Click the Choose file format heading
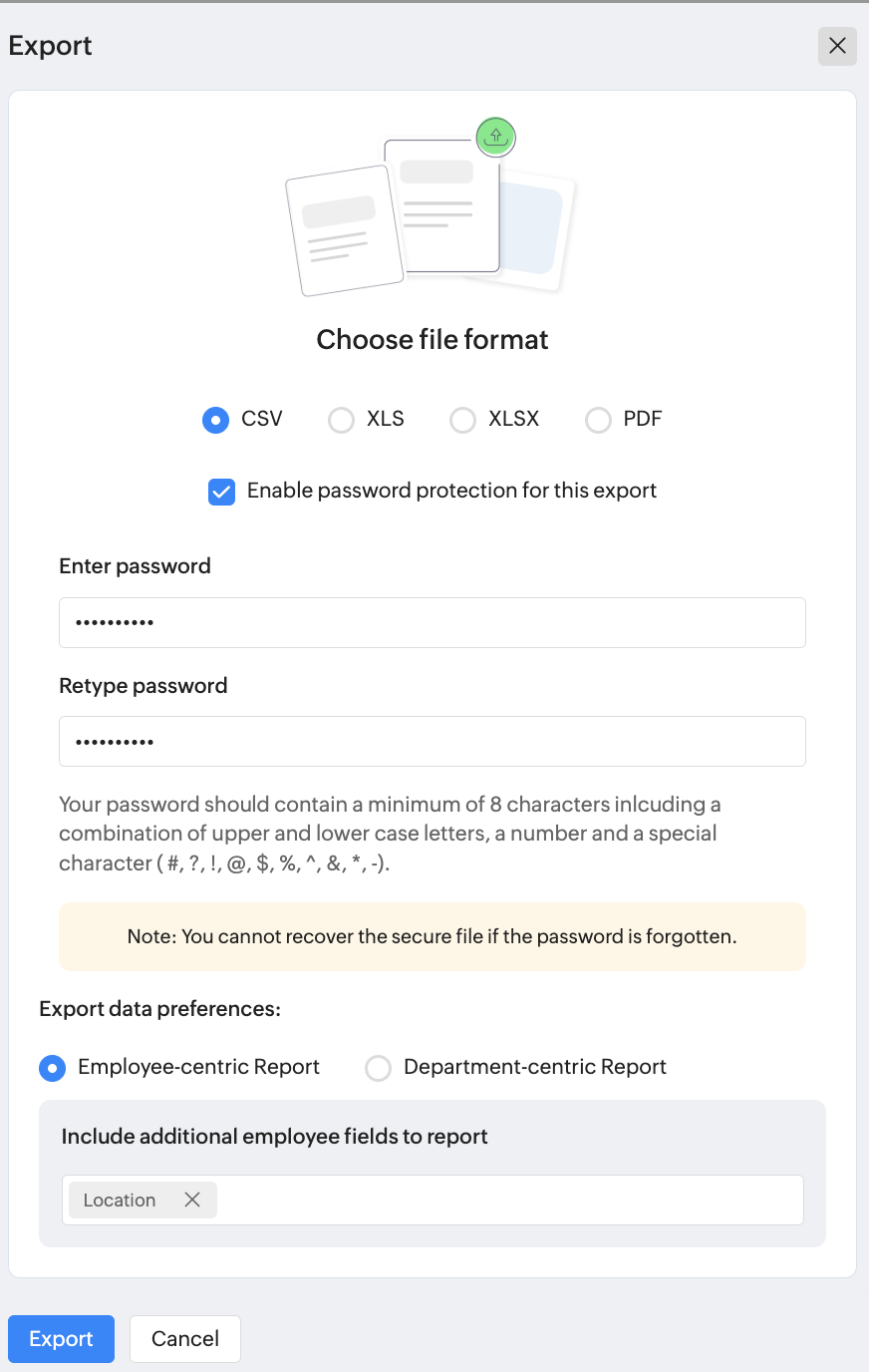Viewport: 869px width, 1372px height. tap(433, 340)
